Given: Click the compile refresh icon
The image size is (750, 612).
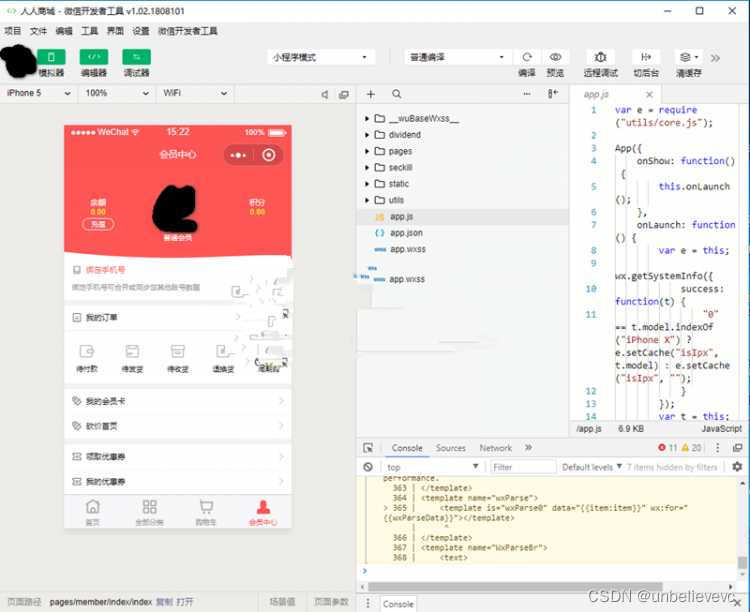Looking at the screenshot, I should point(527,57).
